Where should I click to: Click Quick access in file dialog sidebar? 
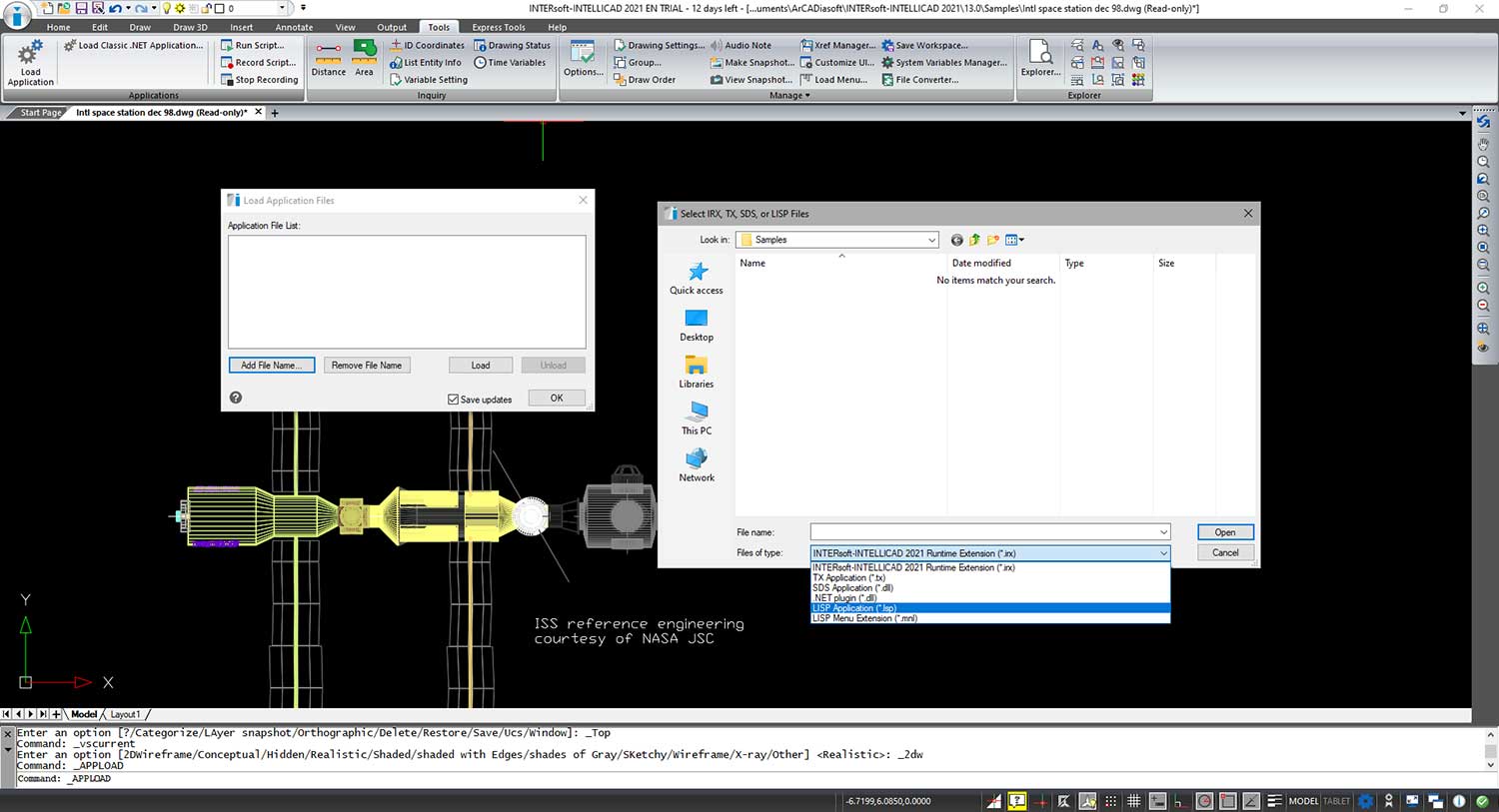click(697, 278)
